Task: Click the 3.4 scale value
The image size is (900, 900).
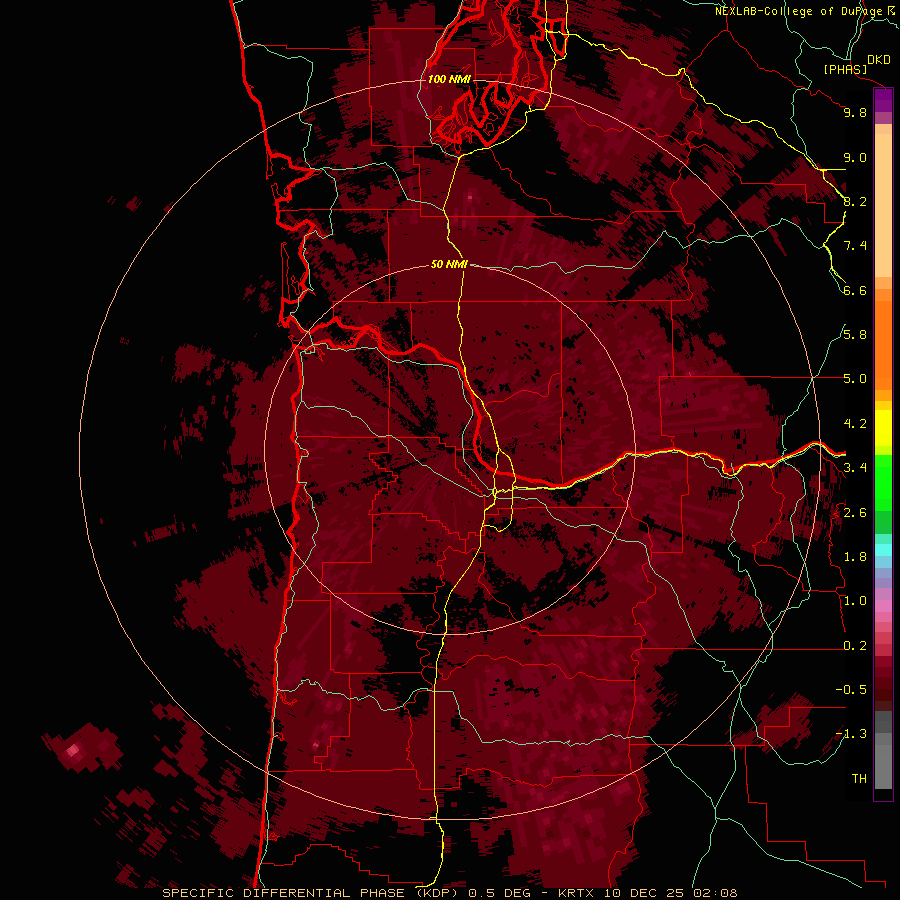Action: point(855,468)
